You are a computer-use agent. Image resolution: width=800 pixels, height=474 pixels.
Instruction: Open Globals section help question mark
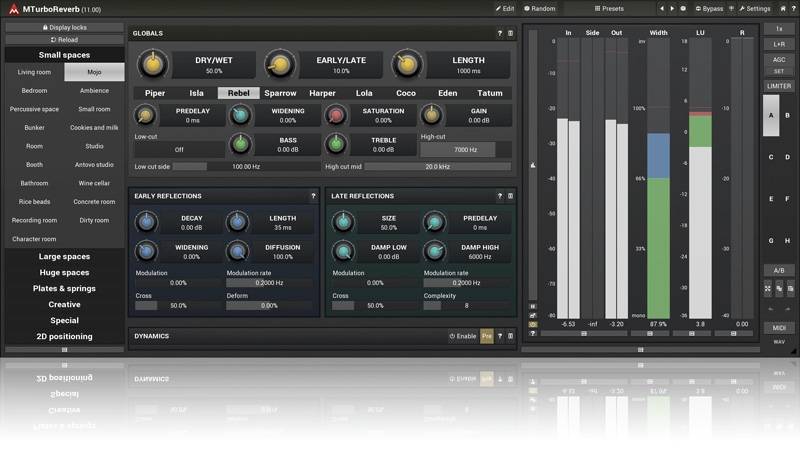[x=499, y=33]
